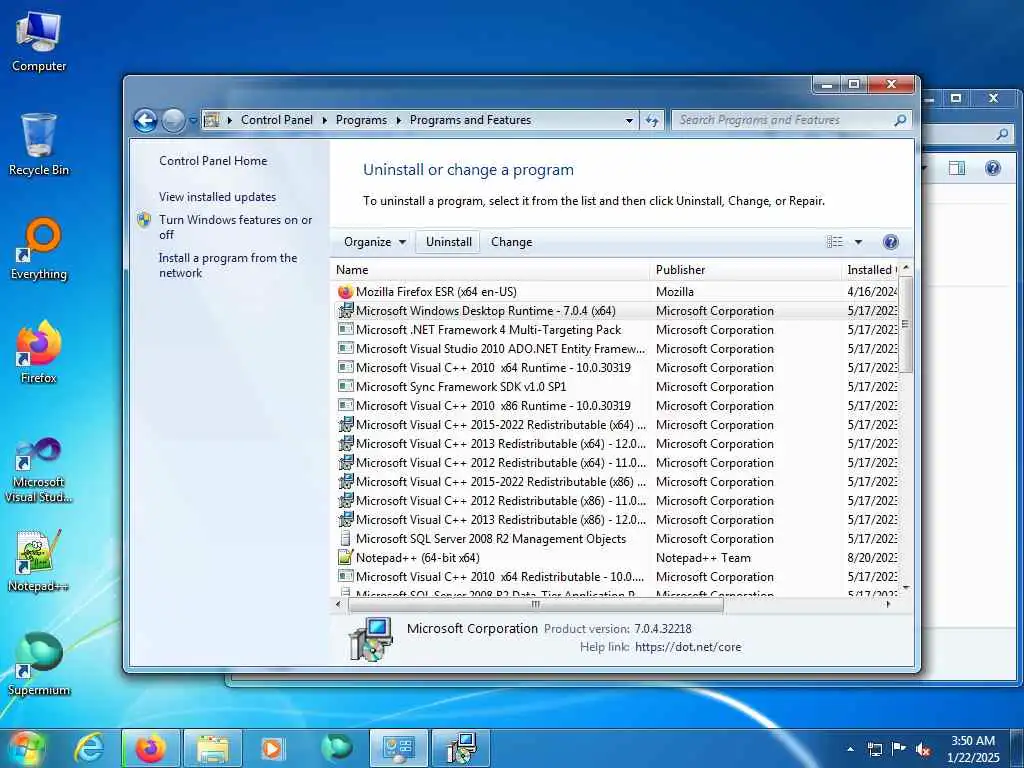Open the Computer desktop icon

(x=39, y=42)
